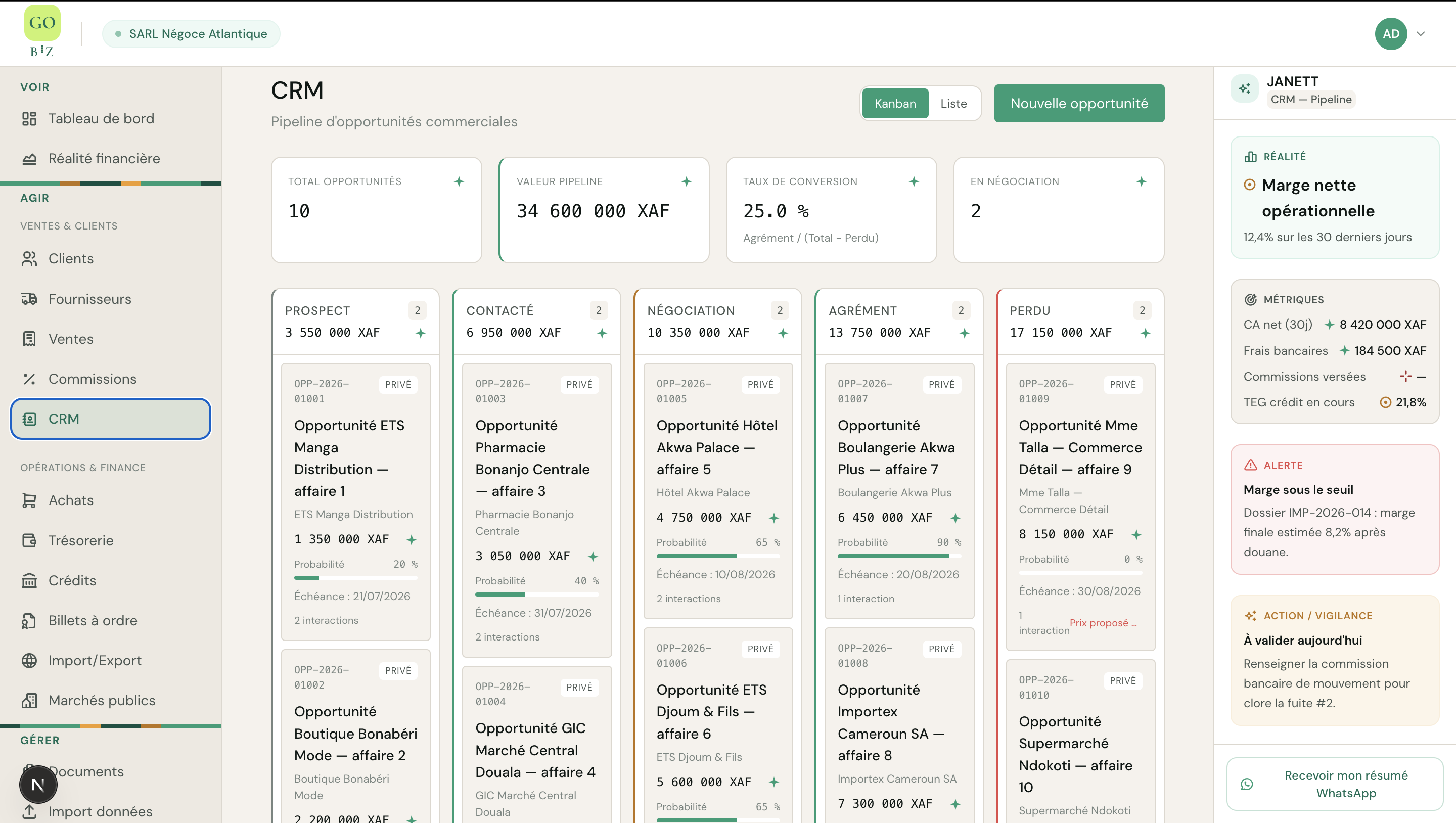Image resolution: width=1456 pixels, height=823 pixels.
Task: Click the 40 % probability bar on affaire 3
Action: click(537, 595)
